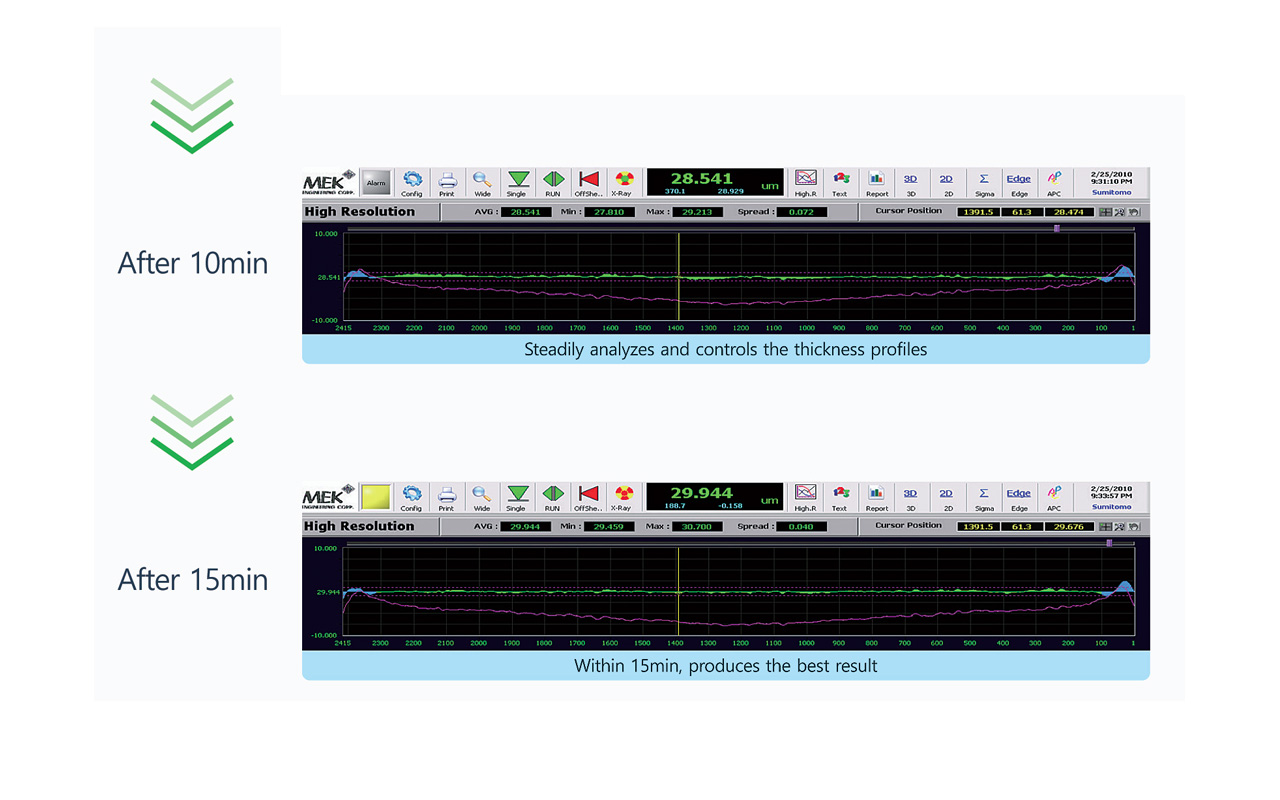Click yellow cursor line in After 10min chart
Screen dimensions: 1280x800
(679, 277)
